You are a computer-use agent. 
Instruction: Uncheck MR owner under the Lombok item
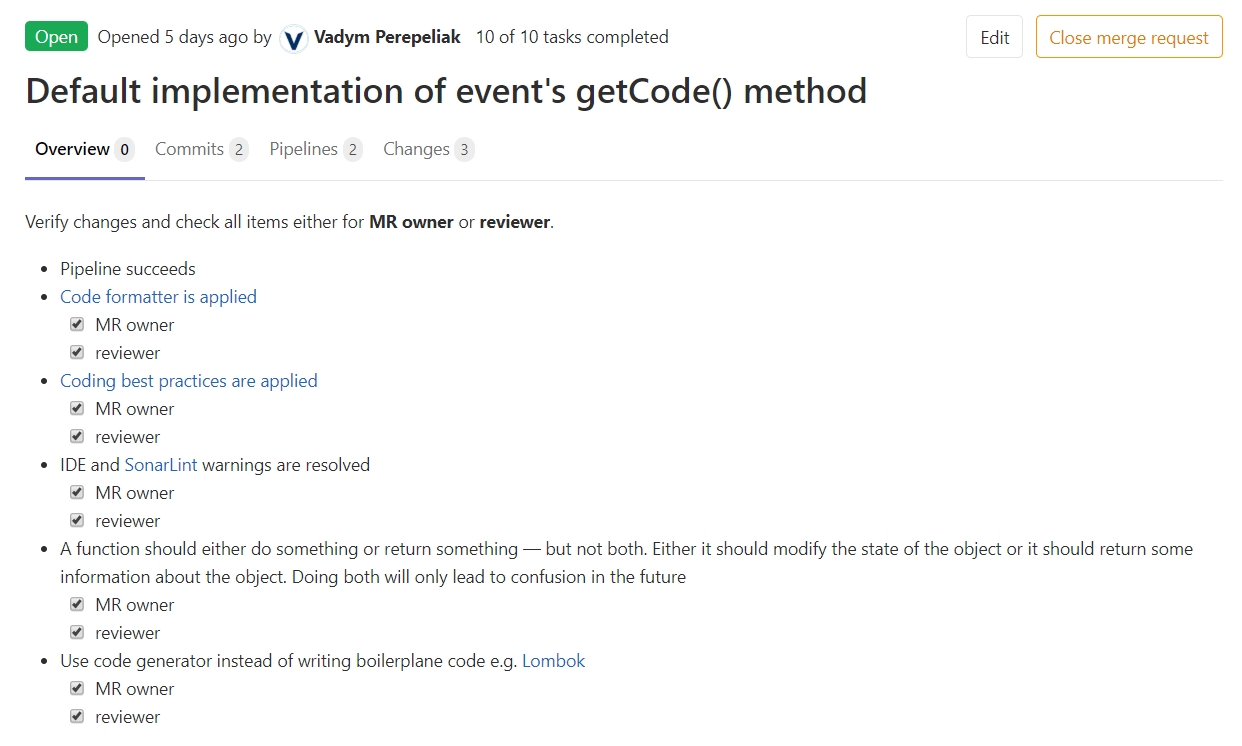click(x=77, y=688)
